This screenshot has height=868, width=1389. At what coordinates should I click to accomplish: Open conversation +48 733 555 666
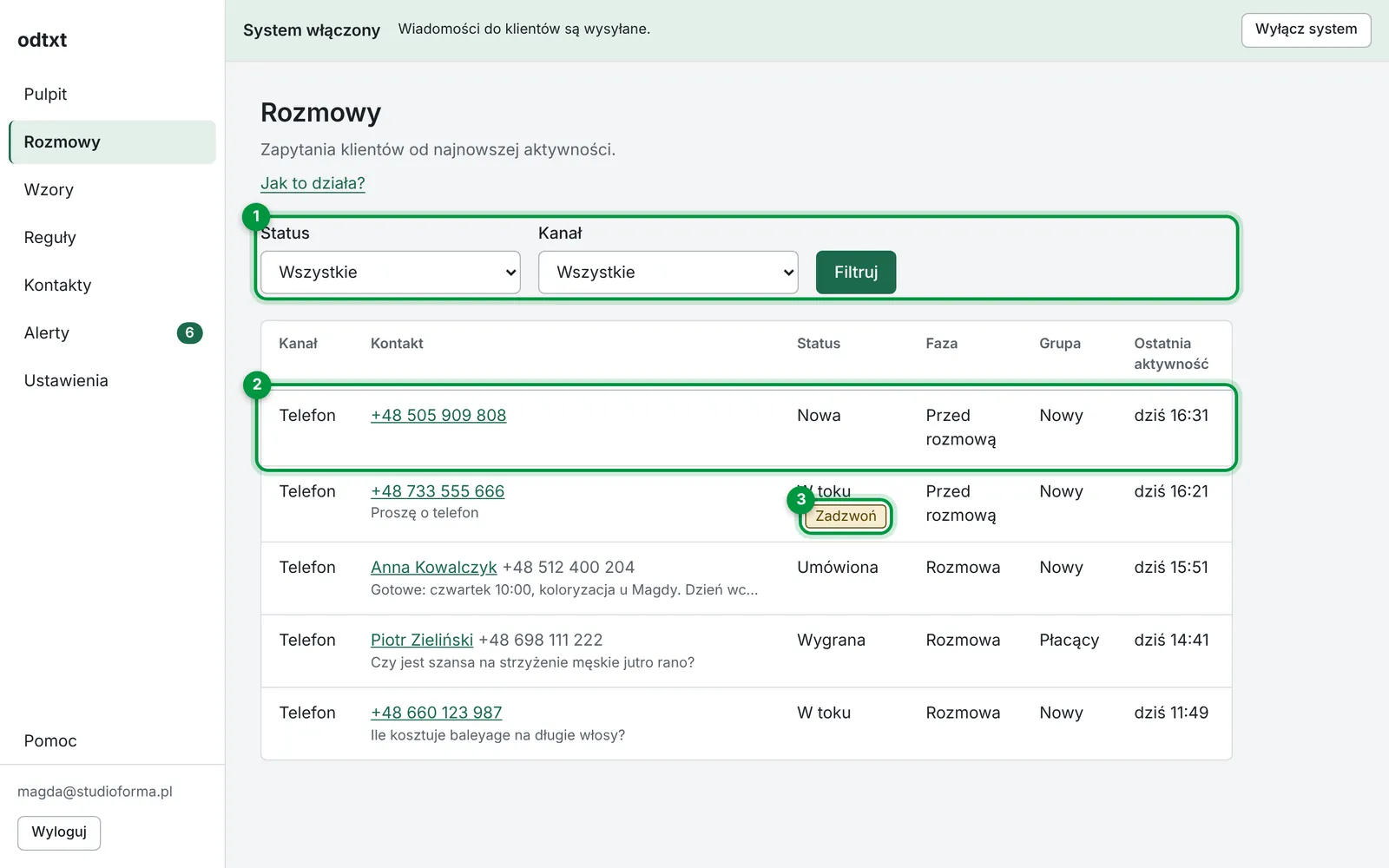tap(438, 491)
